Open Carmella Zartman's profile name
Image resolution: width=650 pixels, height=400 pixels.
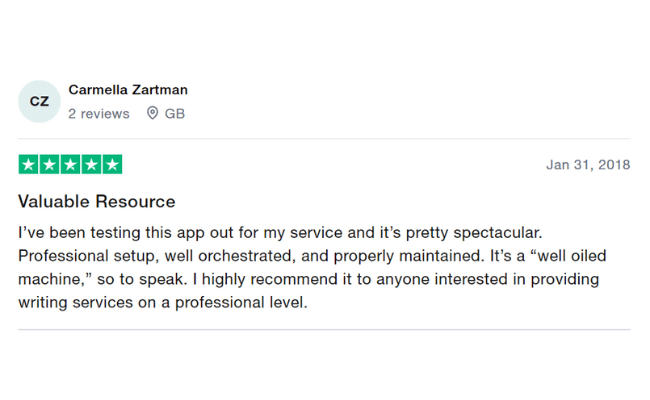click(x=128, y=90)
